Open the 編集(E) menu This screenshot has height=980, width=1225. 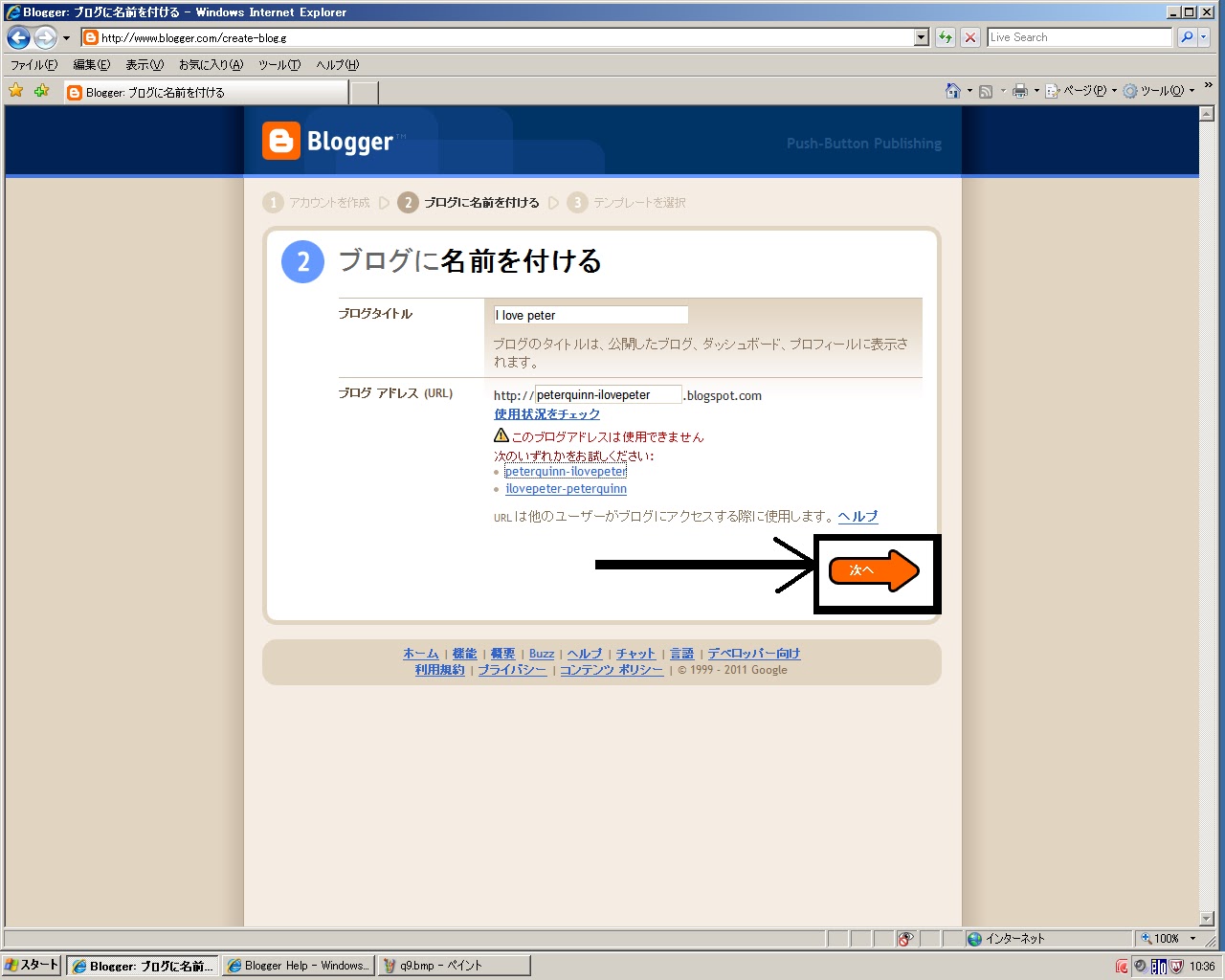pos(92,65)
